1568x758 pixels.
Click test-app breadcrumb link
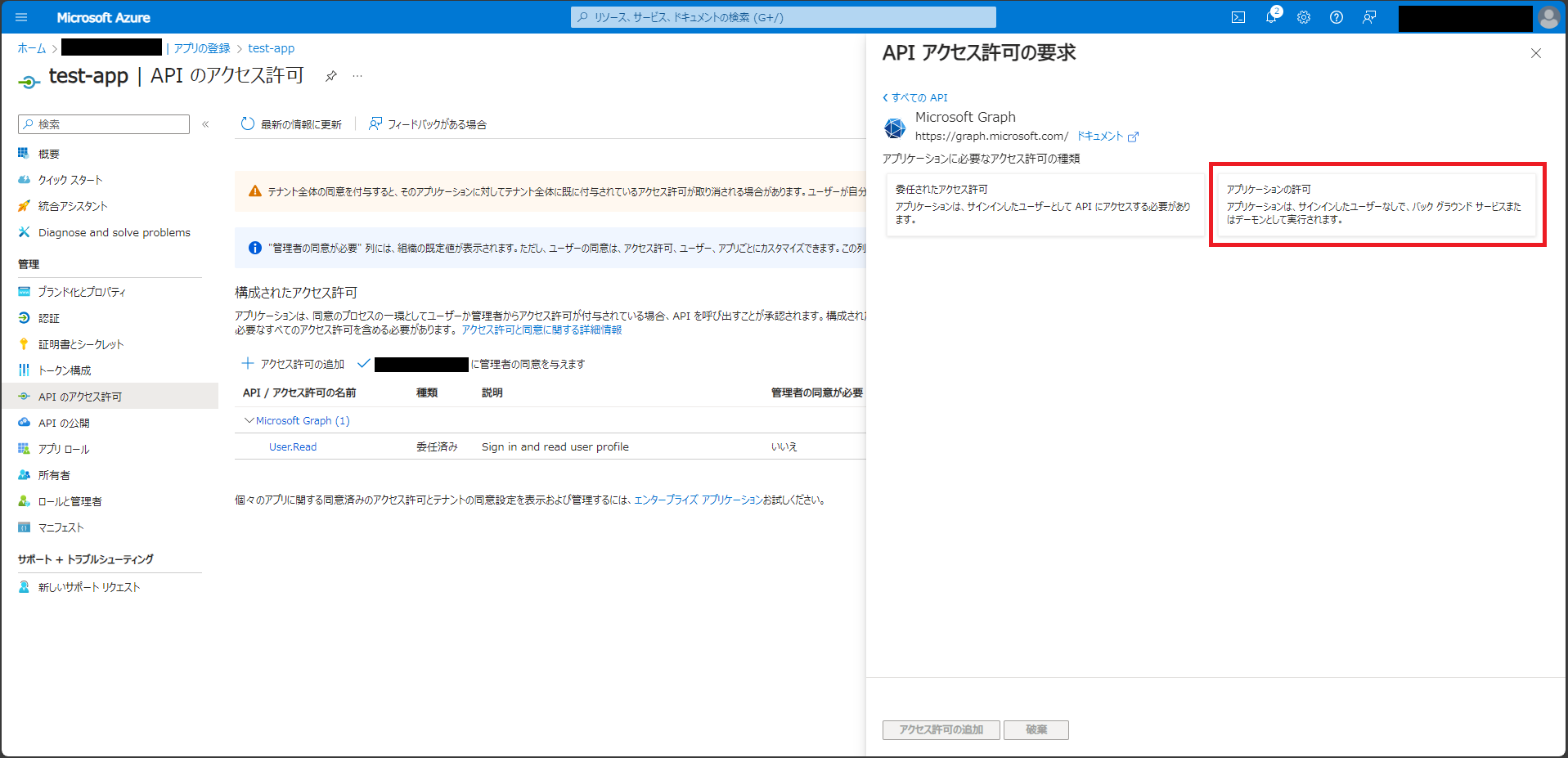pyautogui.click(x=271, y=48)
